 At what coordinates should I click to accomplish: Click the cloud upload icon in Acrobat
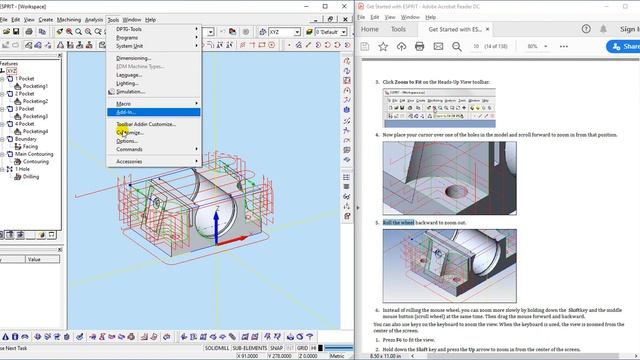(401, 47)
